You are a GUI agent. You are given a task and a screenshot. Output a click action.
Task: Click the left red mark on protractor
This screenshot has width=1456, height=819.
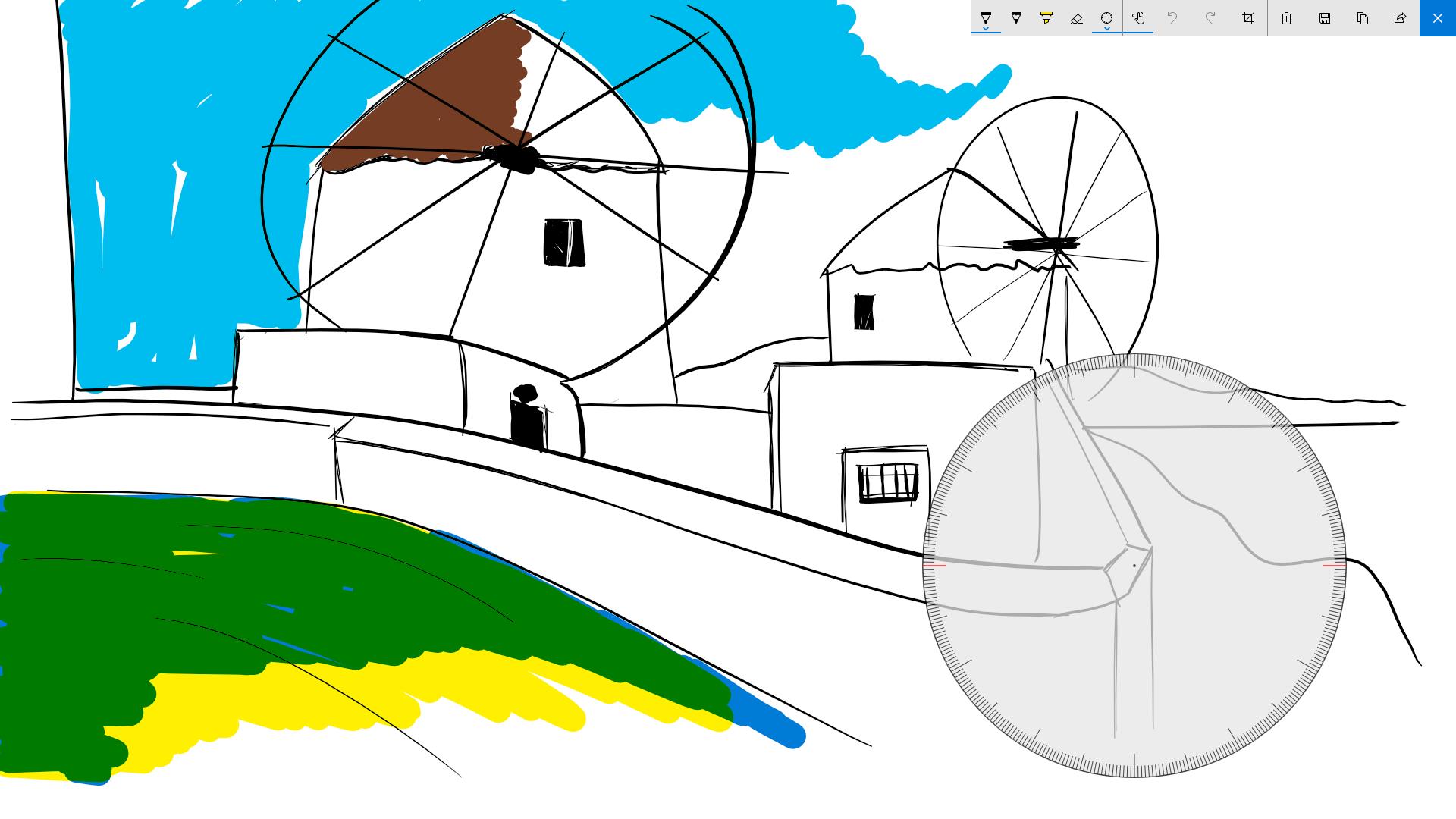click(935, 566)
